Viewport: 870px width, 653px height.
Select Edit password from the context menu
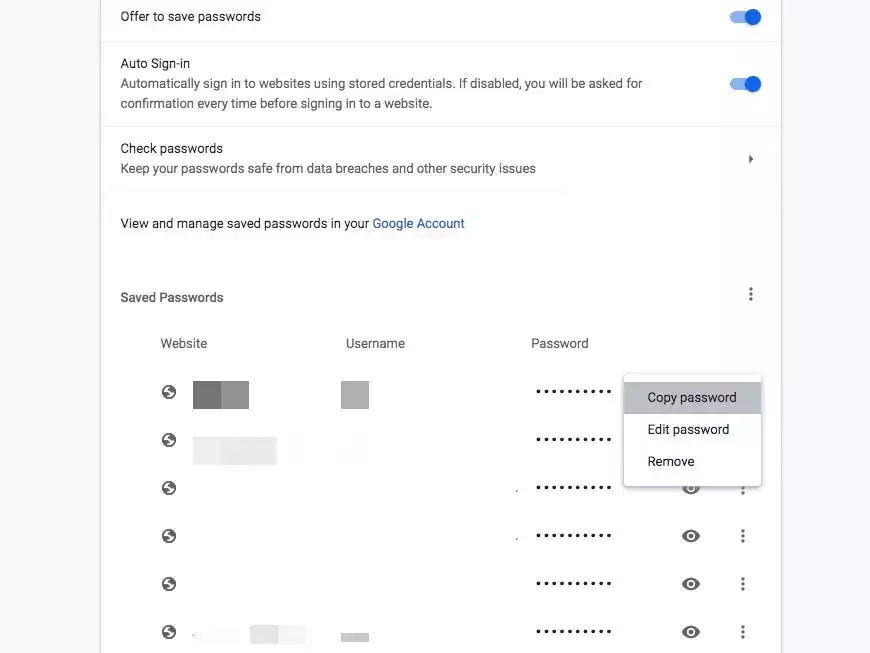[688, 430]
